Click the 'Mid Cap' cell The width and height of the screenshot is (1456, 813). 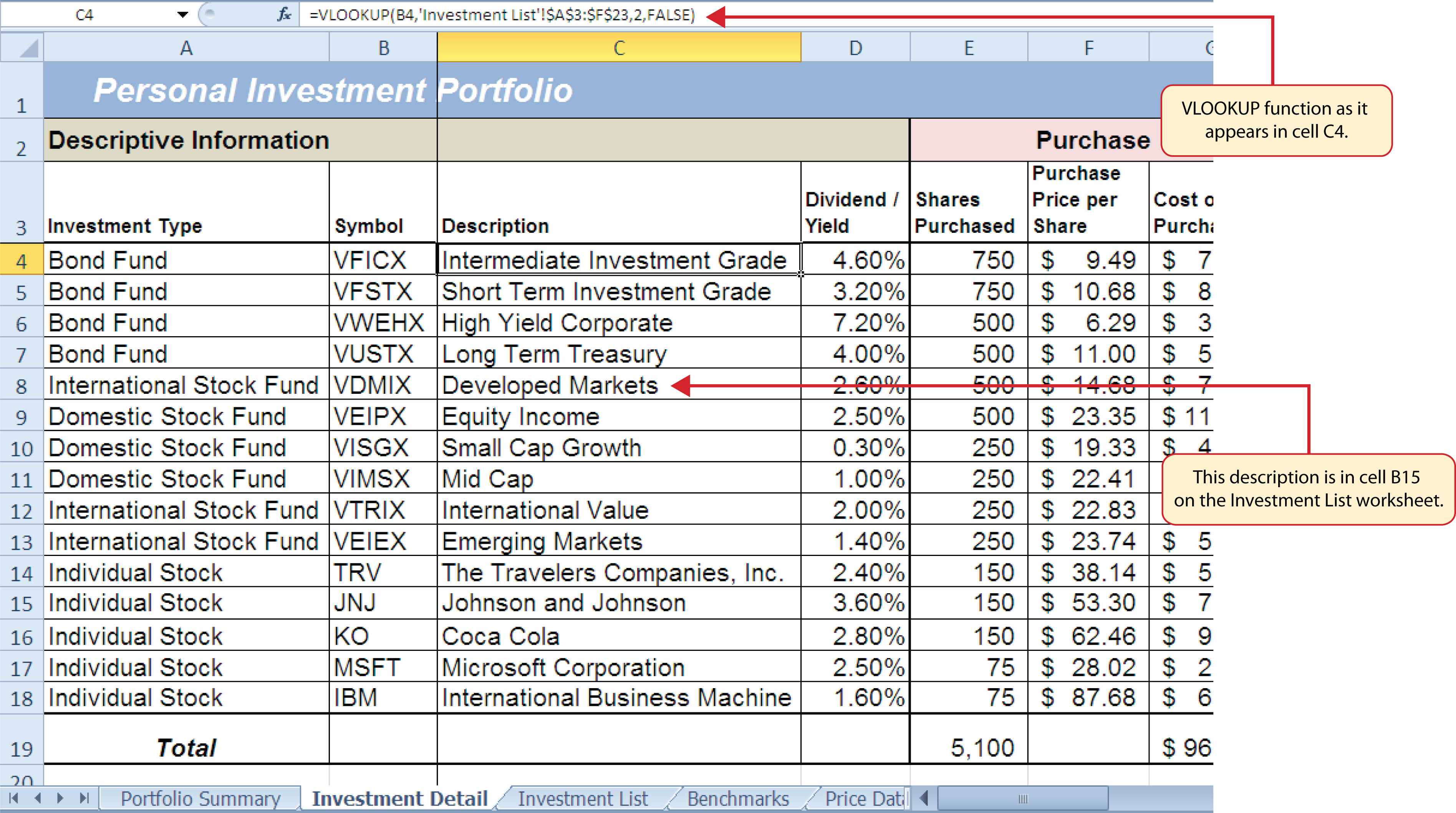pyautogui.click(x=619, y=478)
